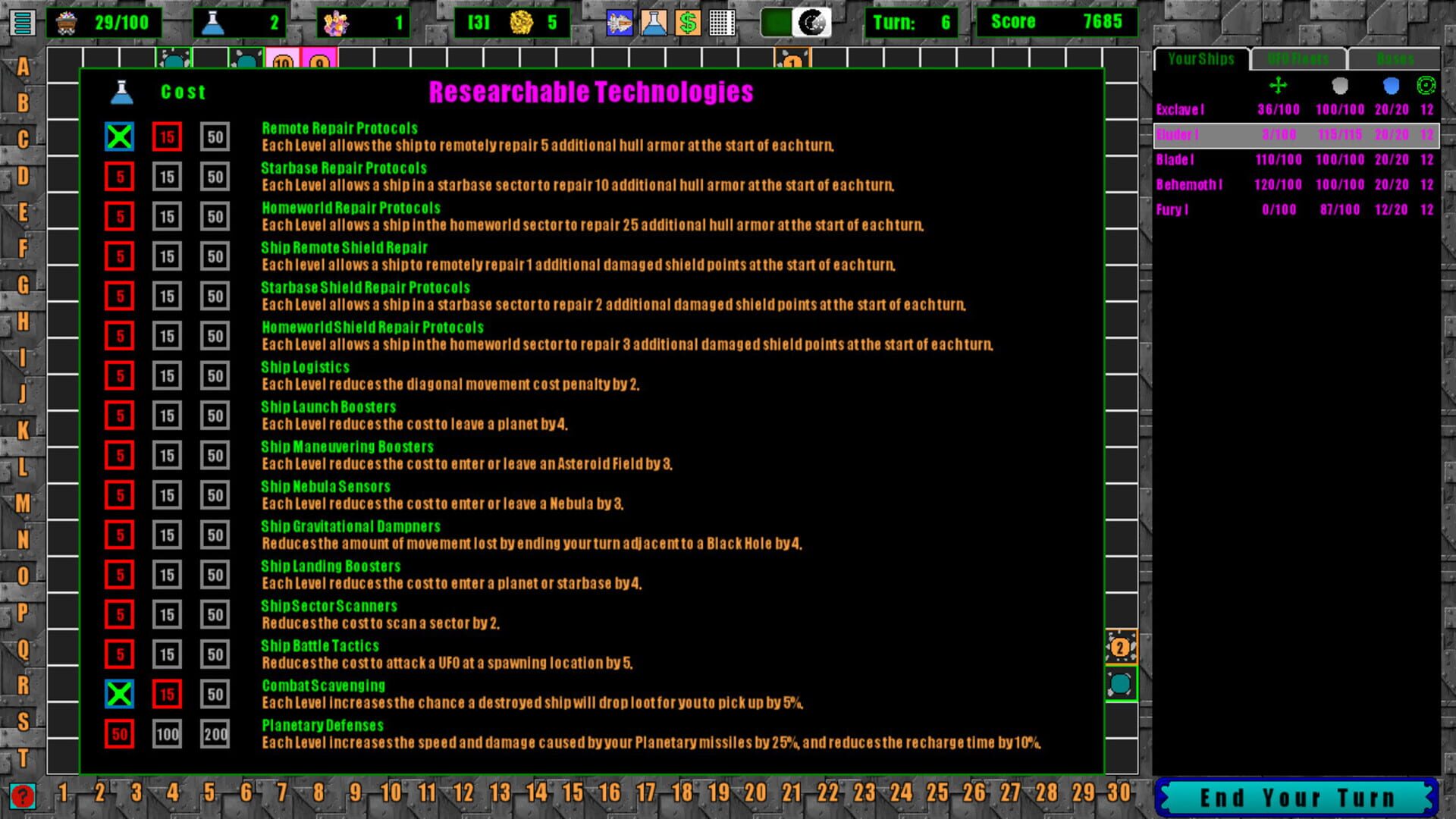Click the green movement cross icon in Your Ships header
1456x819 pixels.
click(x=1280, y=86)
